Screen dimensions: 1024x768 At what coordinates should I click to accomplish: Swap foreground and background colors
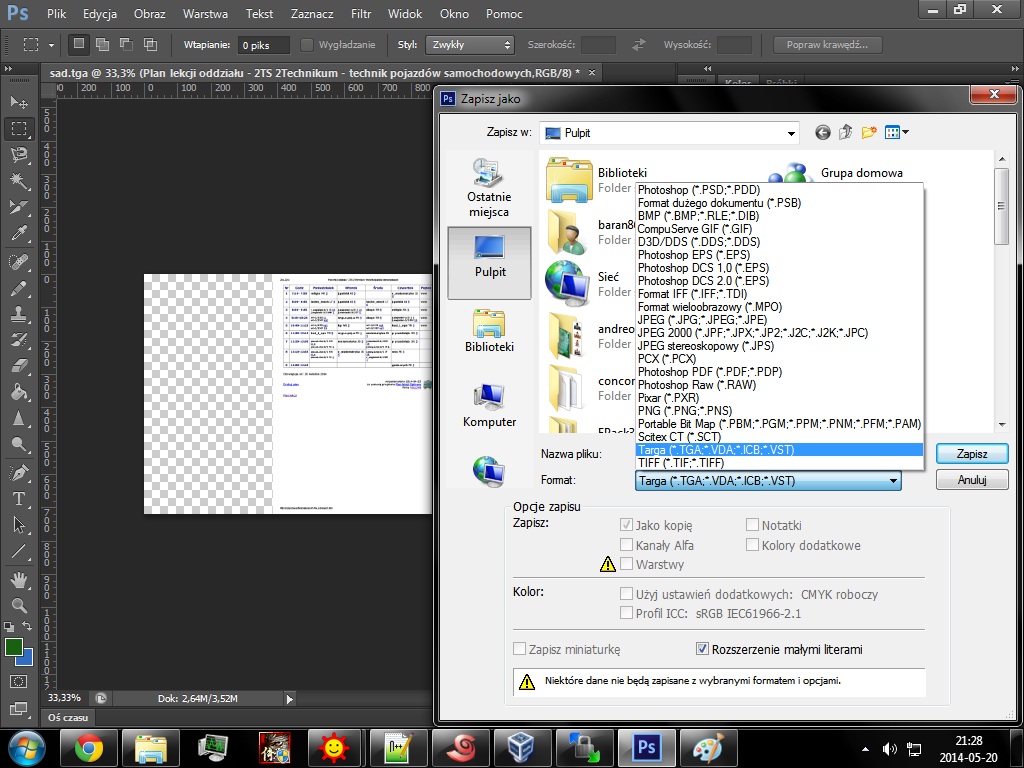[27, 627]
